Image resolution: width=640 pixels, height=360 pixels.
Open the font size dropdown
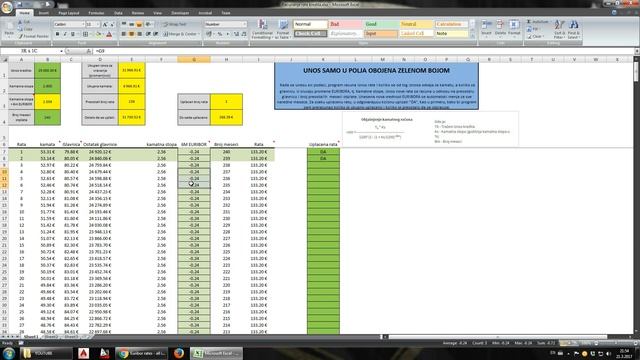click(98, 24)
